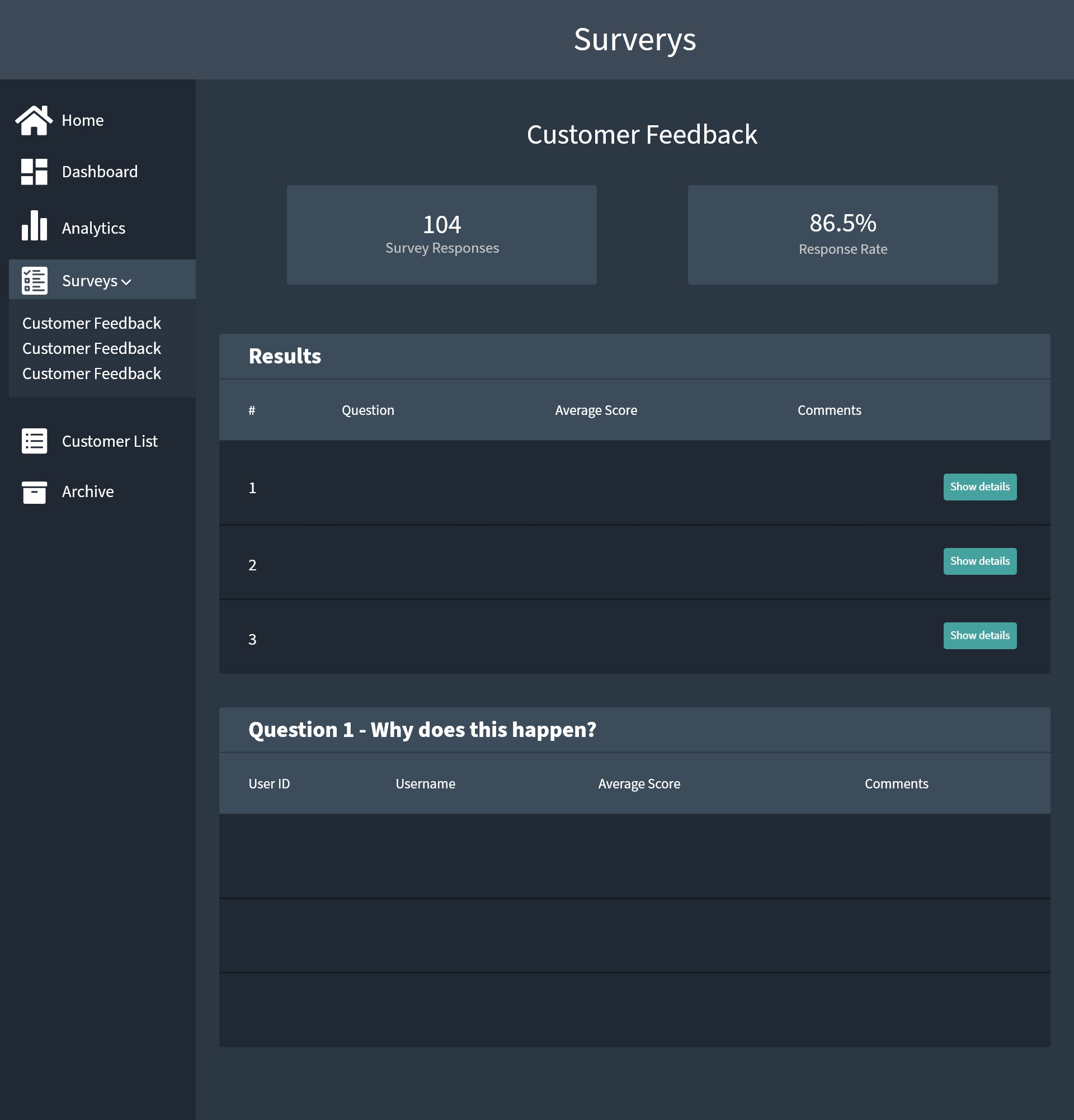Open the Archive section
Image resolution: width=1074 pixels, height=1120 pixels.
[x=88, y=492]
